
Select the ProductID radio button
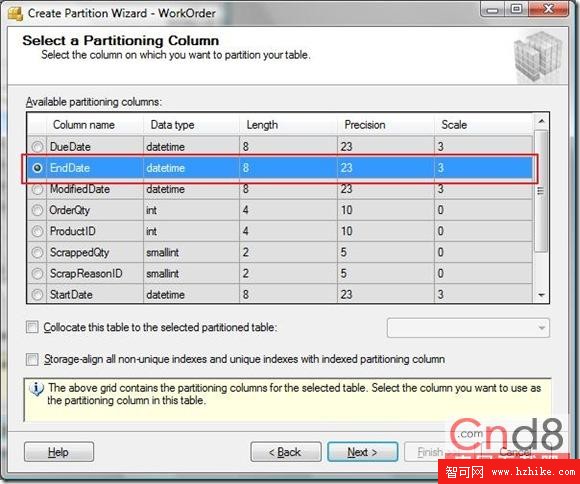point(37,231)
